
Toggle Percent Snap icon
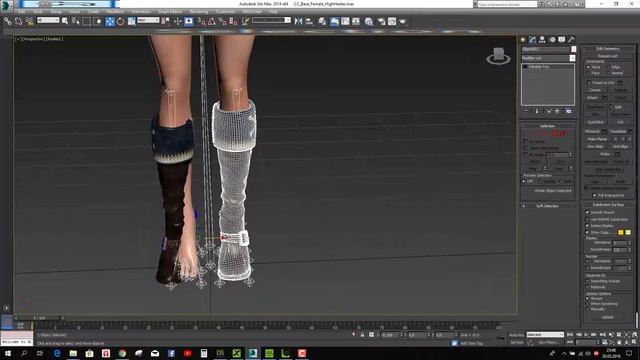[x=222, y=21]
